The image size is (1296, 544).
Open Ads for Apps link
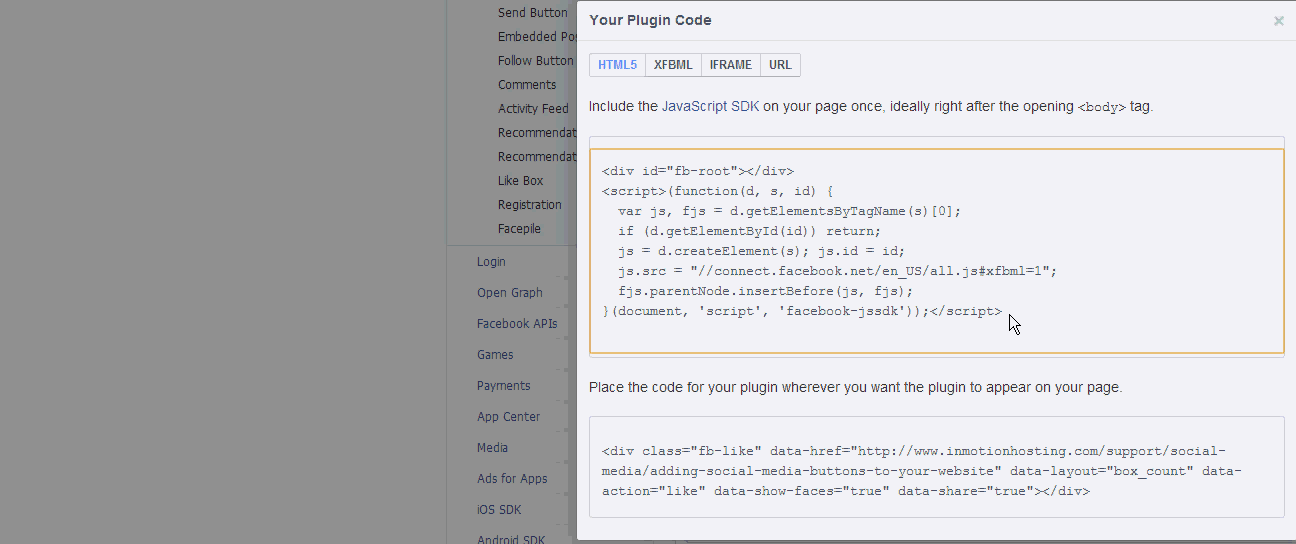(x=512, y=479)
